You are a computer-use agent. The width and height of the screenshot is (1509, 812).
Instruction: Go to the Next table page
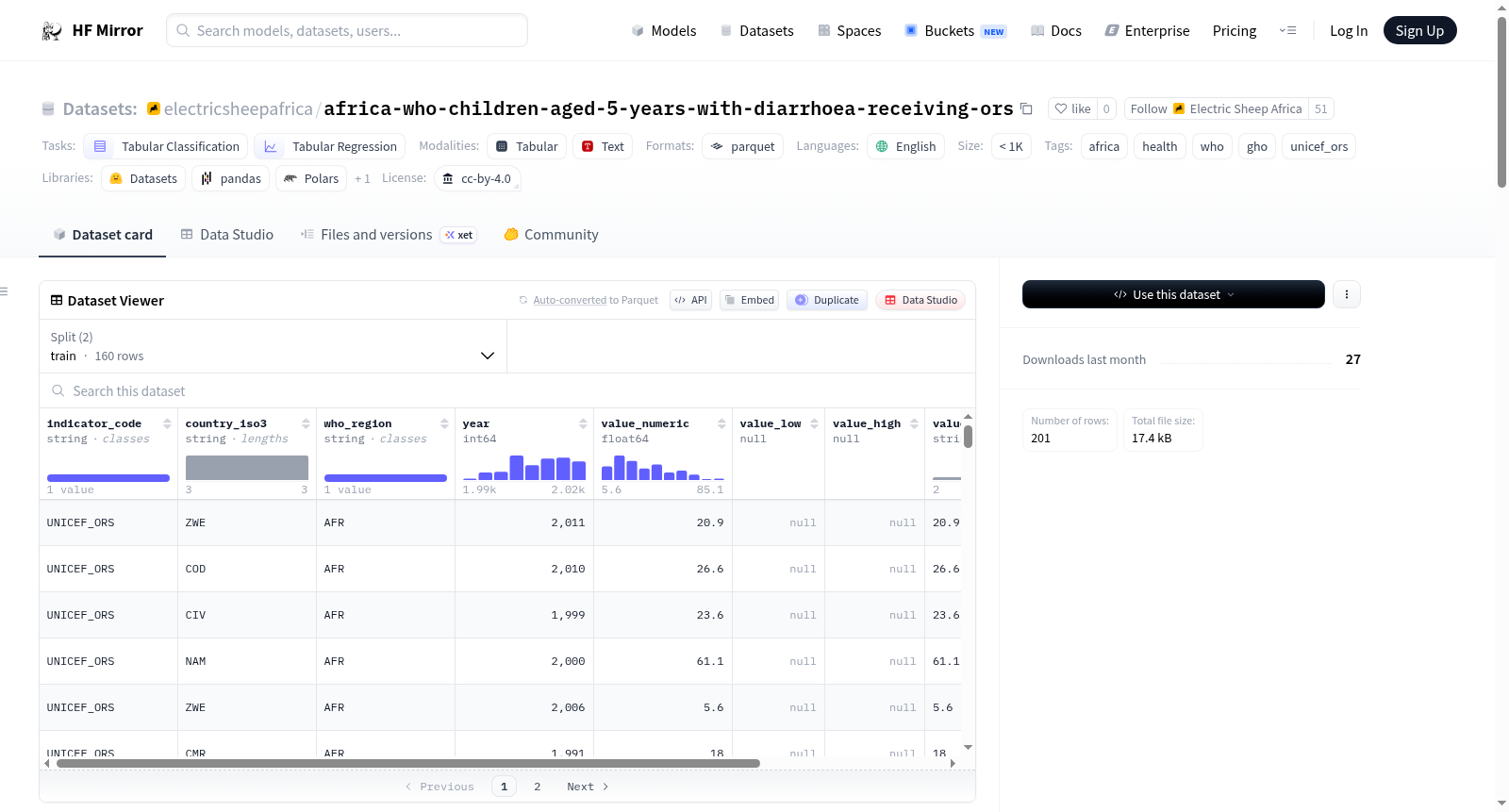(x=588, y=787)
